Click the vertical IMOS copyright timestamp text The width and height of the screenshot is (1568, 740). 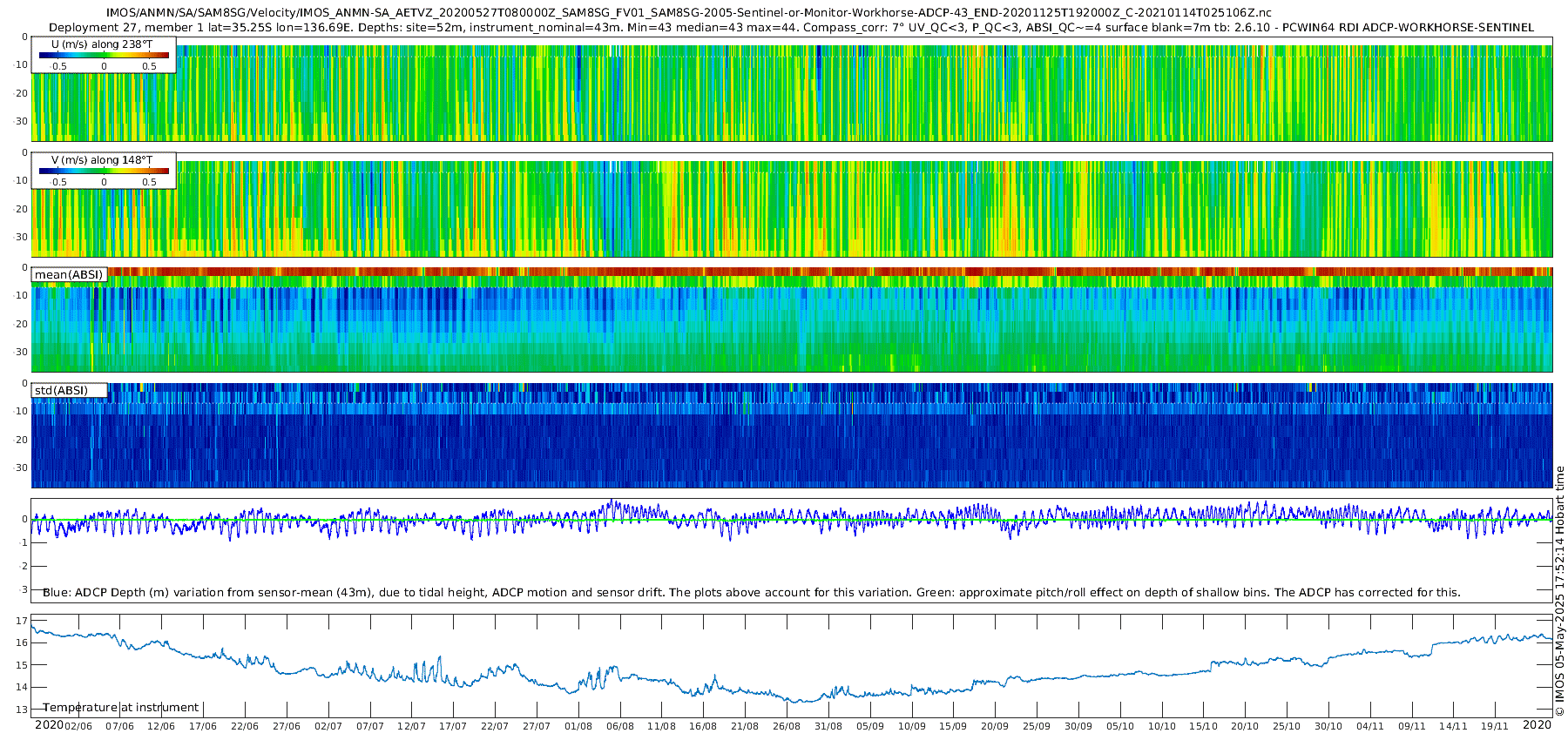coord(1559,592)
